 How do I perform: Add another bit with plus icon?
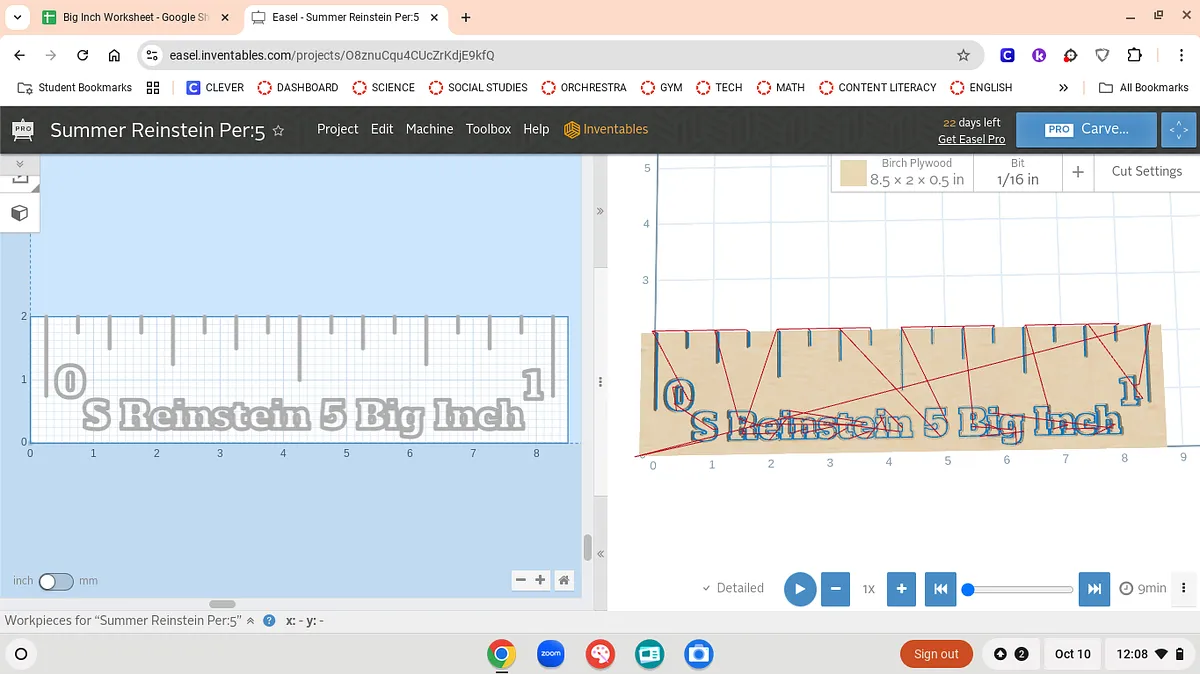click(1078, 172)
